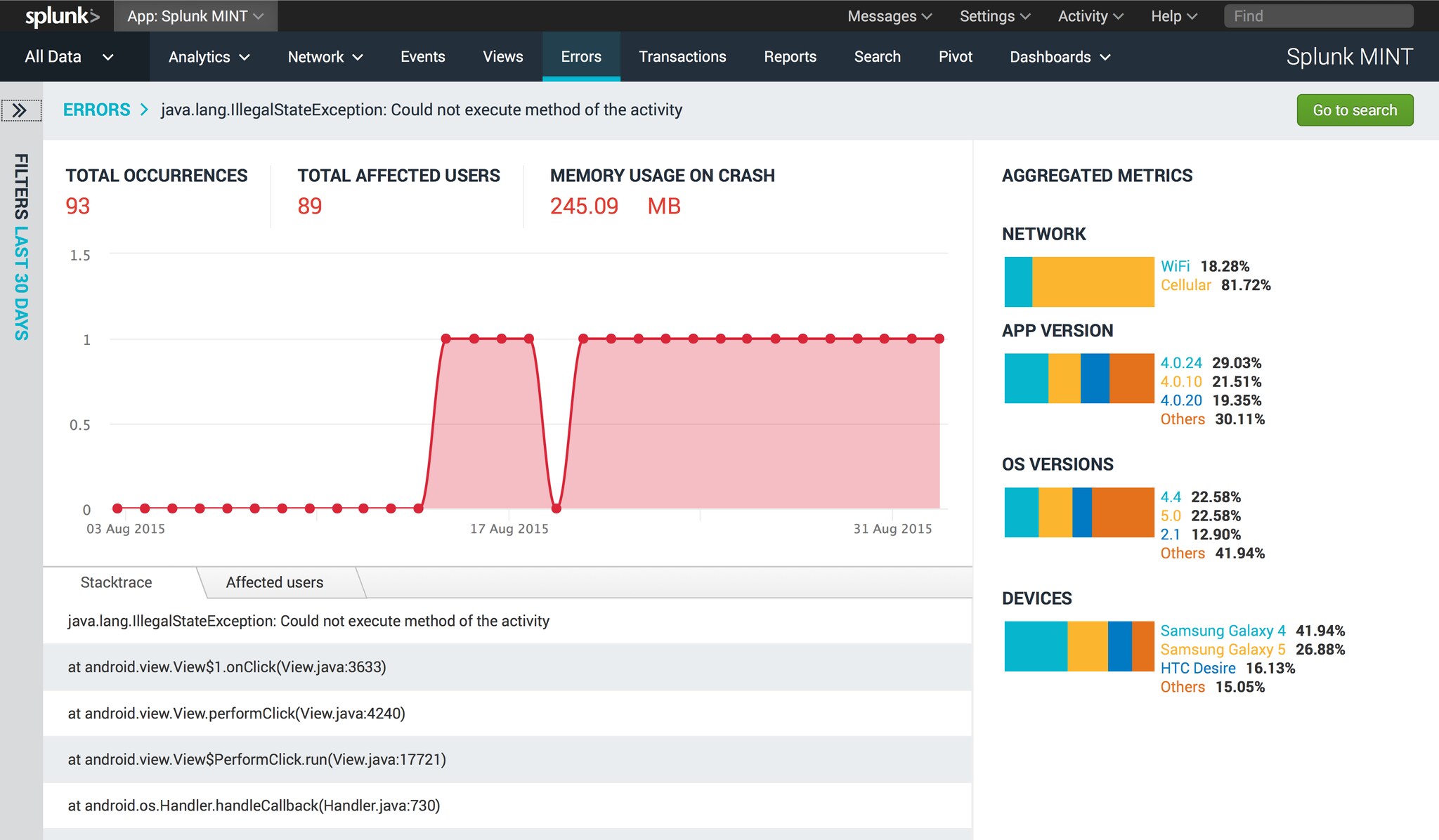Click the breadcrumb arrow after ERRORS
This screenshot has height=840, width=1439.
coord(144,110)
